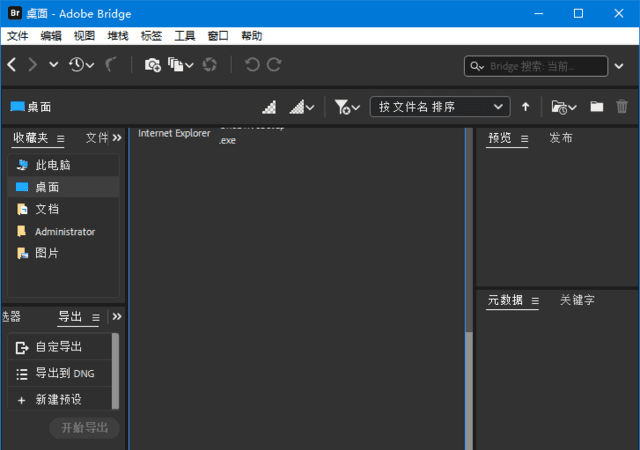Switch to the 元数据 tab

(x=505, y=300)
